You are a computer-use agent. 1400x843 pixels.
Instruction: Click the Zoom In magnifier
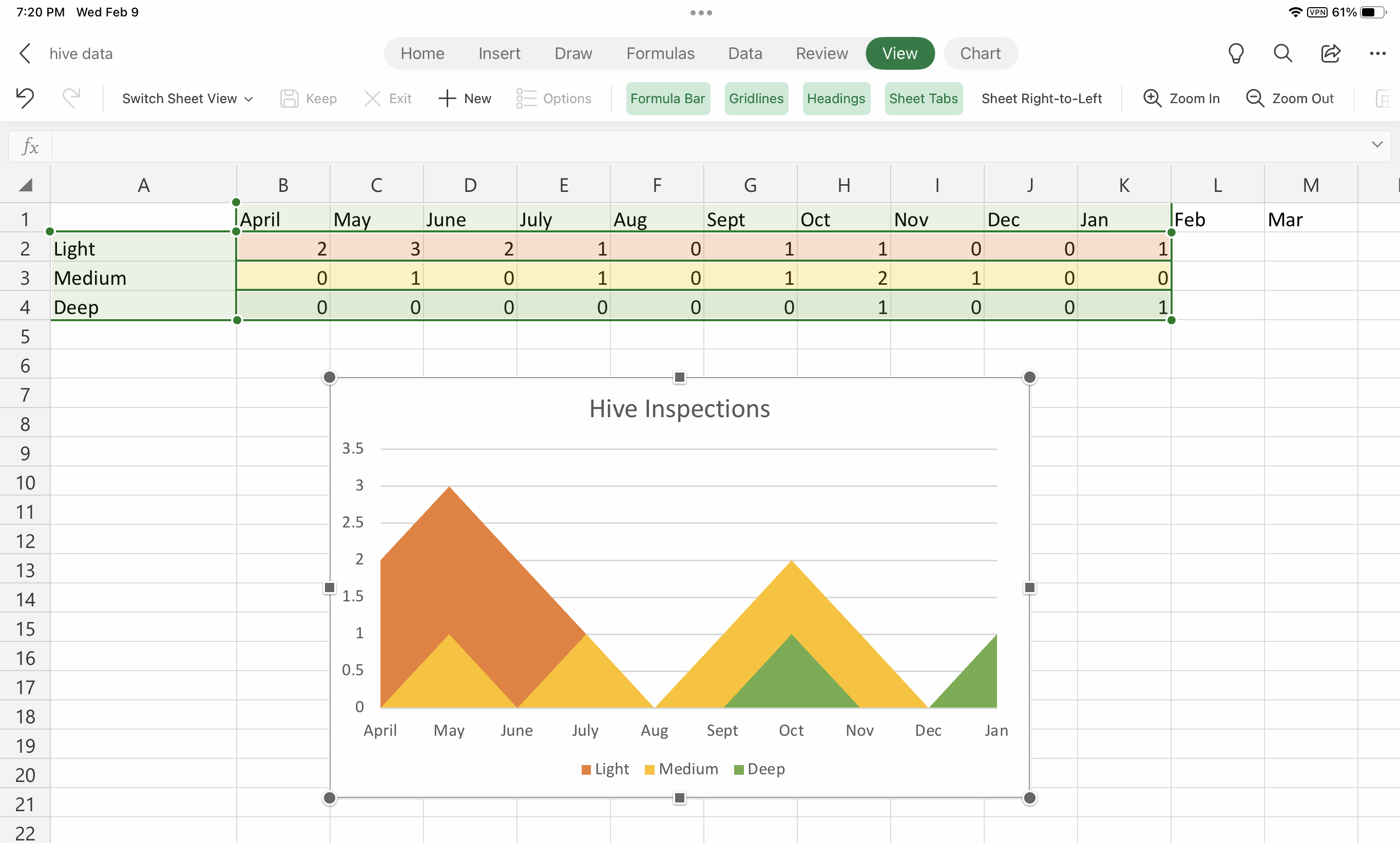(1152, 98)
